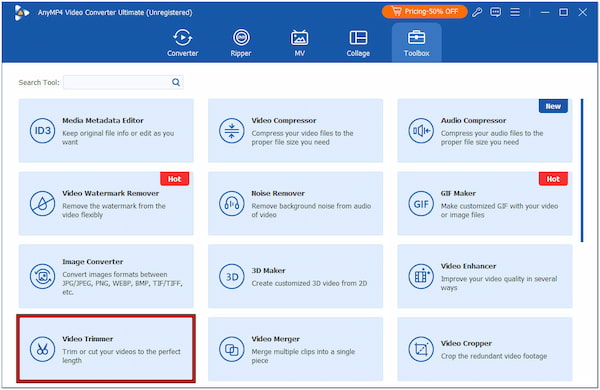Click the Video Compressor icon

coord(232,131)
